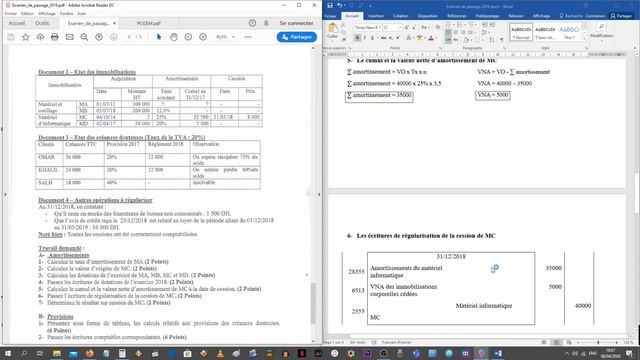Screen dimensions: 640x360
Task: Apply the Titre 1 style in Word
Action: tap(569, 32)
